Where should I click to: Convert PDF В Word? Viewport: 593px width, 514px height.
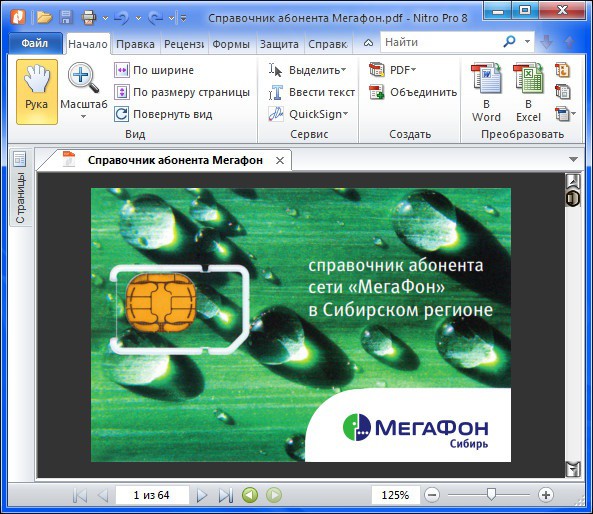[x=486, y=93]
